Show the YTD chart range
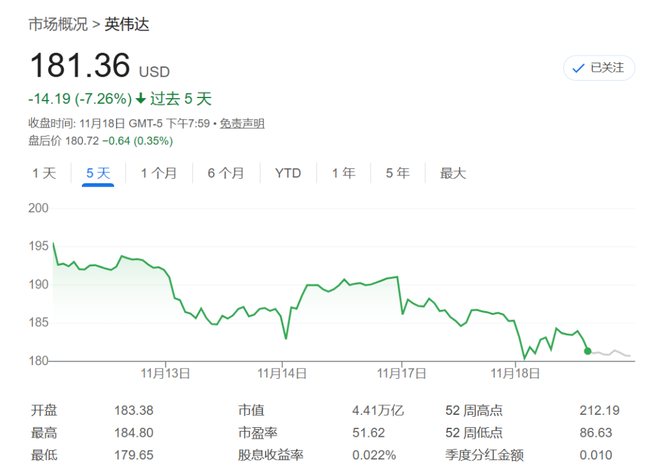The width and height of the screenshot is (660, 471). click(x=288, y=173)
